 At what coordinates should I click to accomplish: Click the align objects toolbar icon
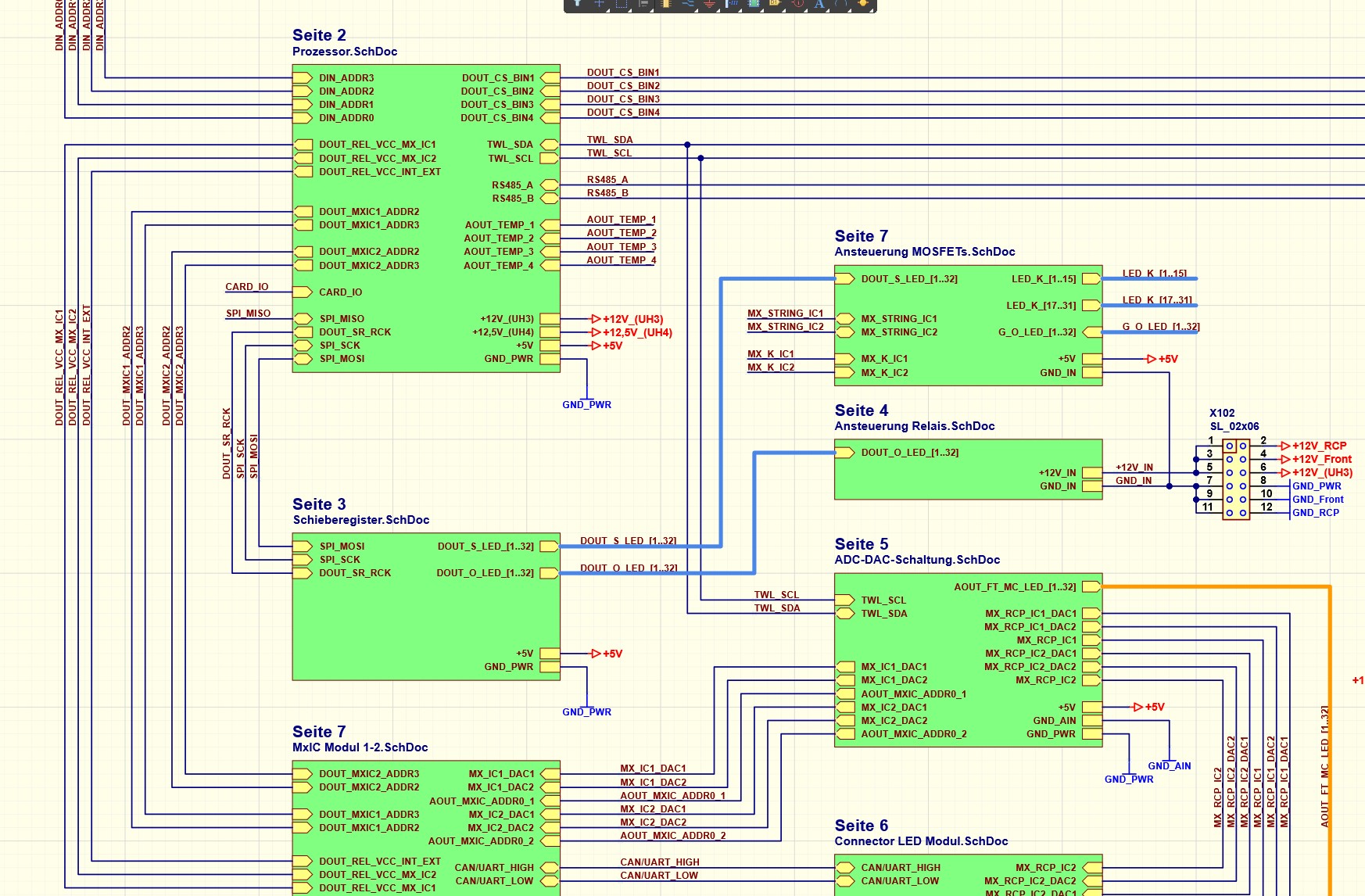tap(643, 4)
